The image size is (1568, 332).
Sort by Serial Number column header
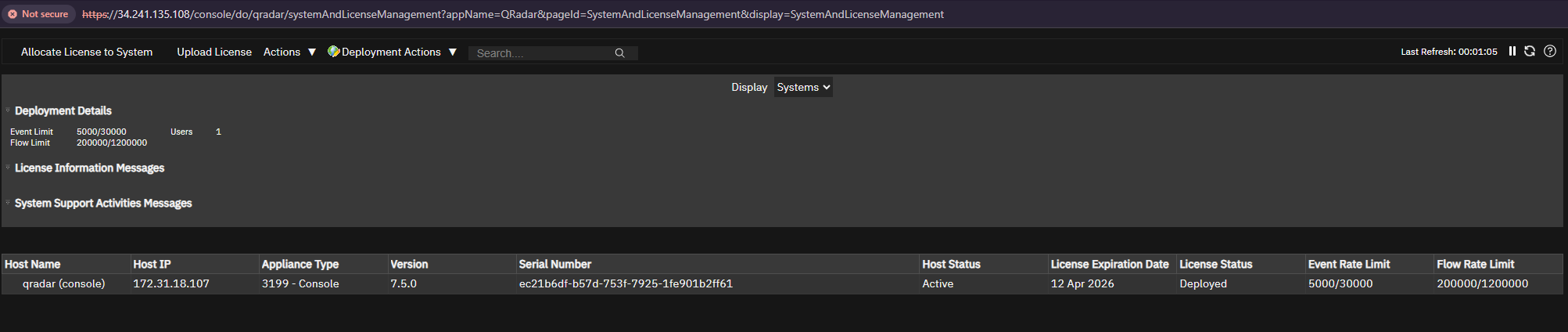[x=718, y=264]
